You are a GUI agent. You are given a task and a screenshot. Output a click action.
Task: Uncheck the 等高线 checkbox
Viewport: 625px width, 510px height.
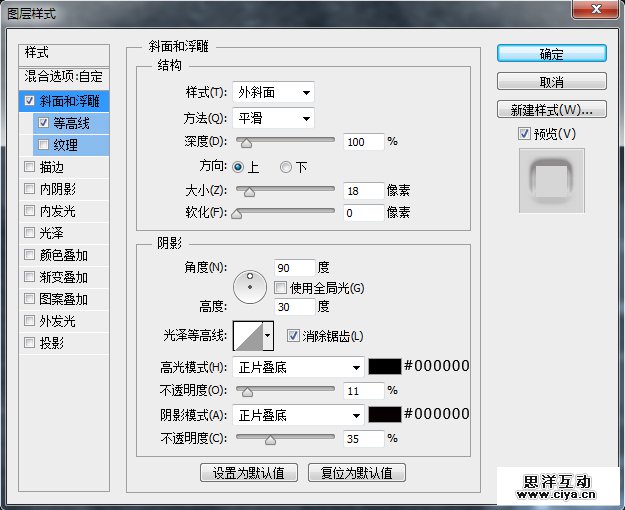pos(43,122)
